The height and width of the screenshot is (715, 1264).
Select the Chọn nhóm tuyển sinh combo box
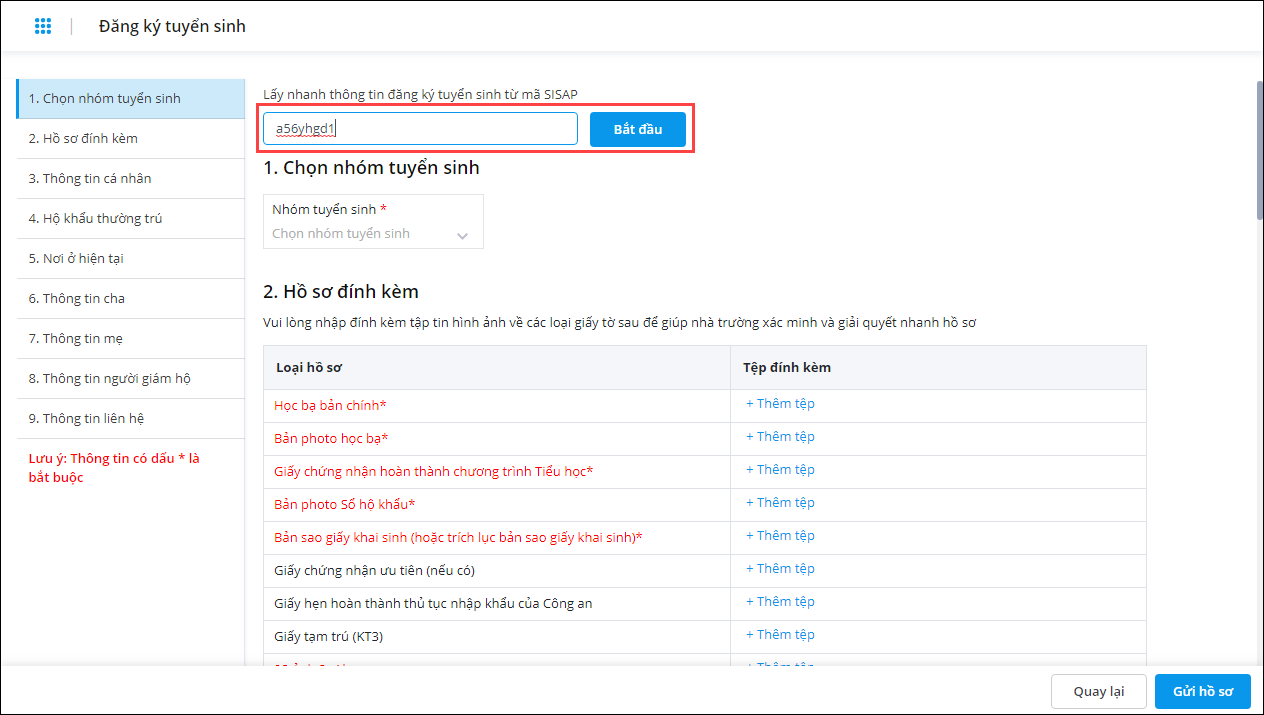(374, 221)
